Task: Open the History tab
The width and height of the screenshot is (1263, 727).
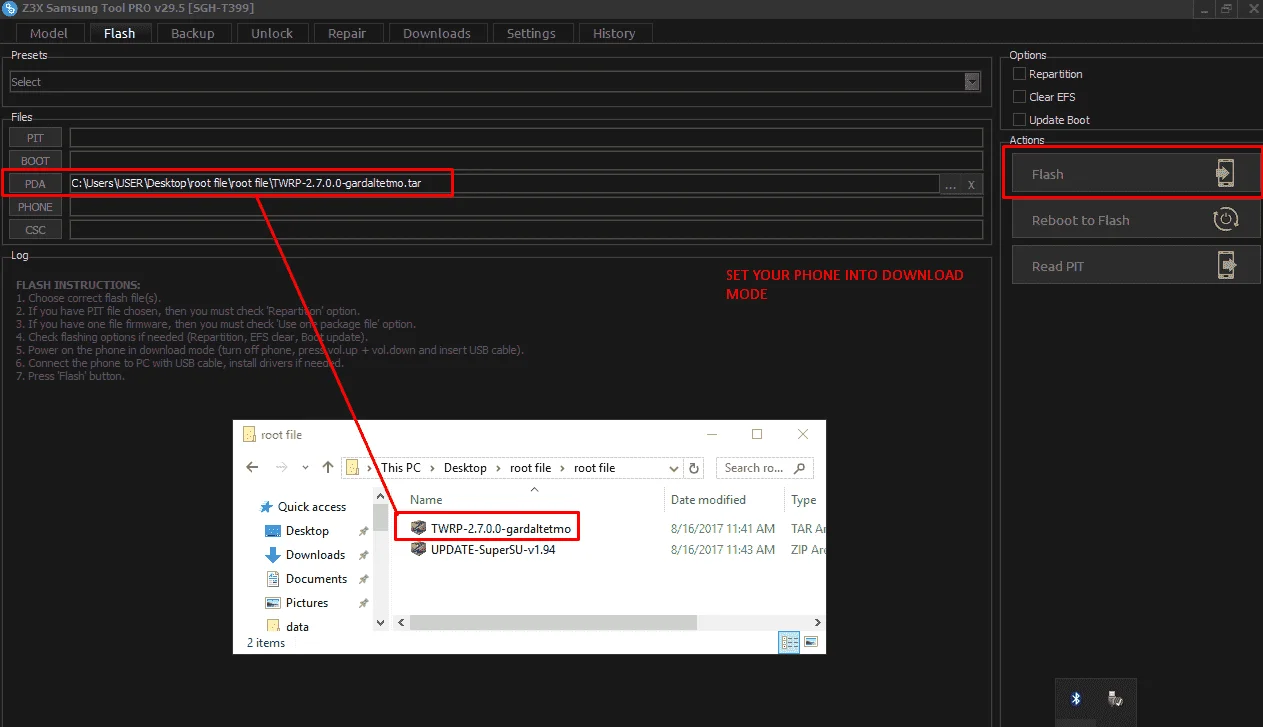Action: pos(614,33)
